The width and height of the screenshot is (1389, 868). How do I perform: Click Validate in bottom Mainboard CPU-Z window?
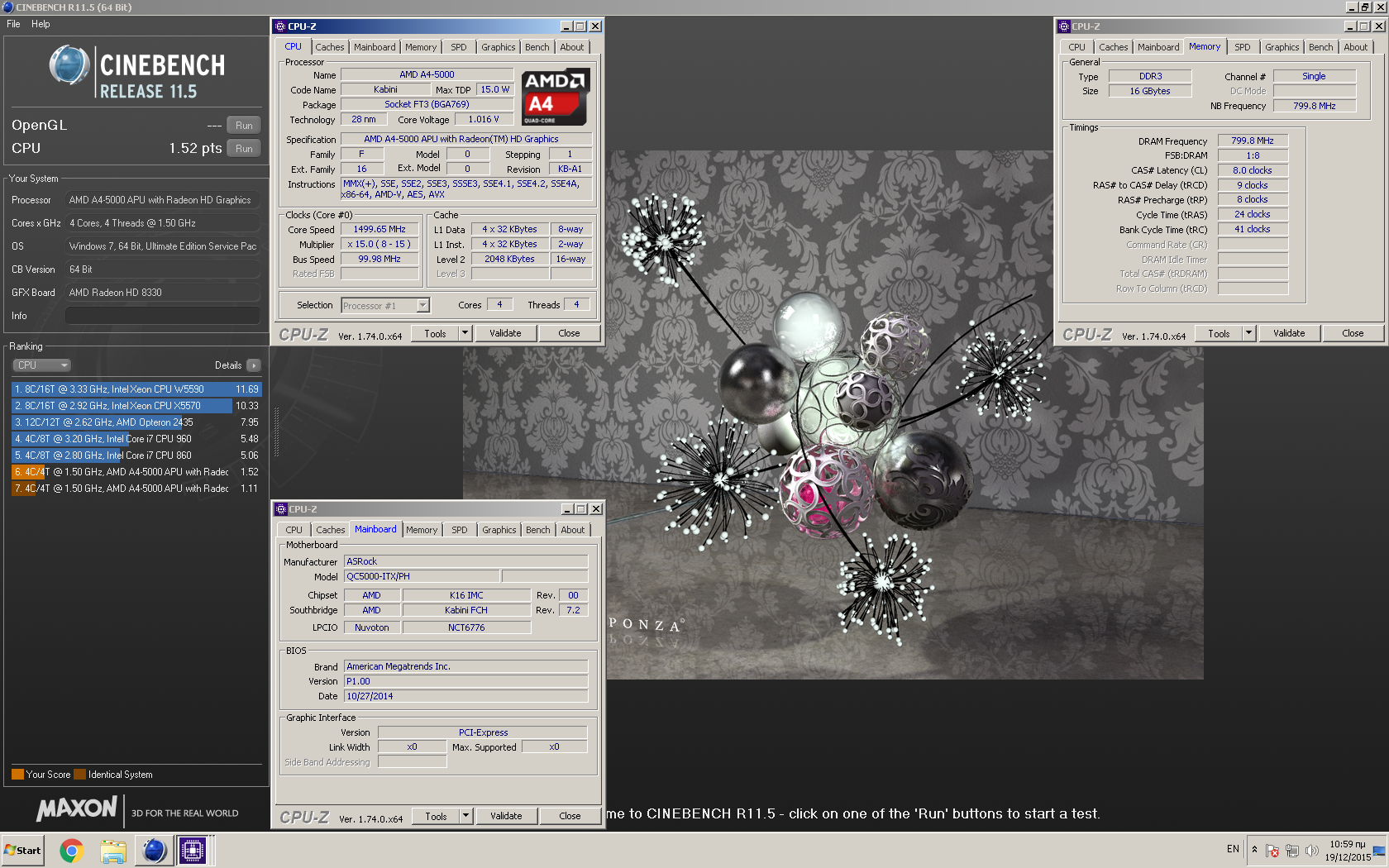tap(506, 817)
